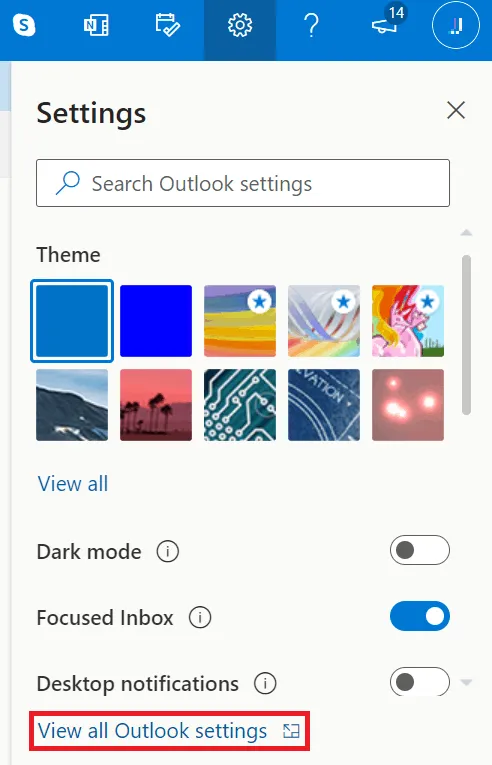492x765 pixels.
Task: Open Skype from the top bar
Action: [x=24, y=24]
